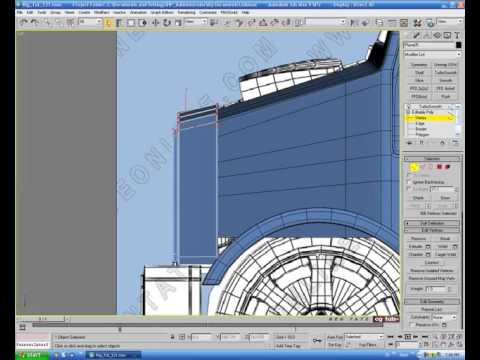Choose Vertex sub-object selection icon
The image size is (480, 360).
[414, 167]
